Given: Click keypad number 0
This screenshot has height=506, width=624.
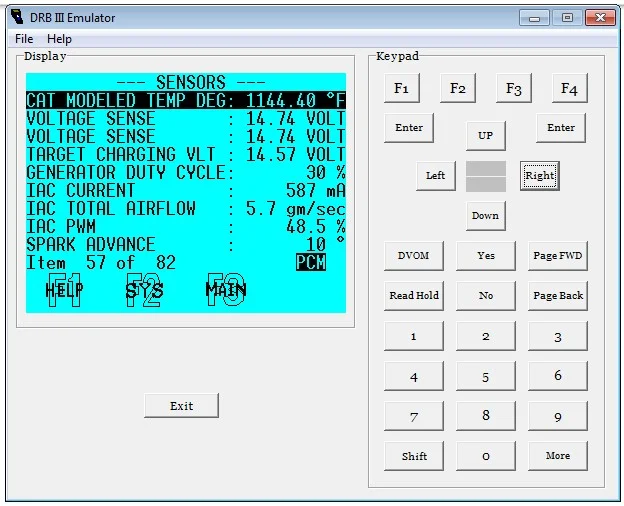Looking at the screenshot, I should click(x=486, y=456).
